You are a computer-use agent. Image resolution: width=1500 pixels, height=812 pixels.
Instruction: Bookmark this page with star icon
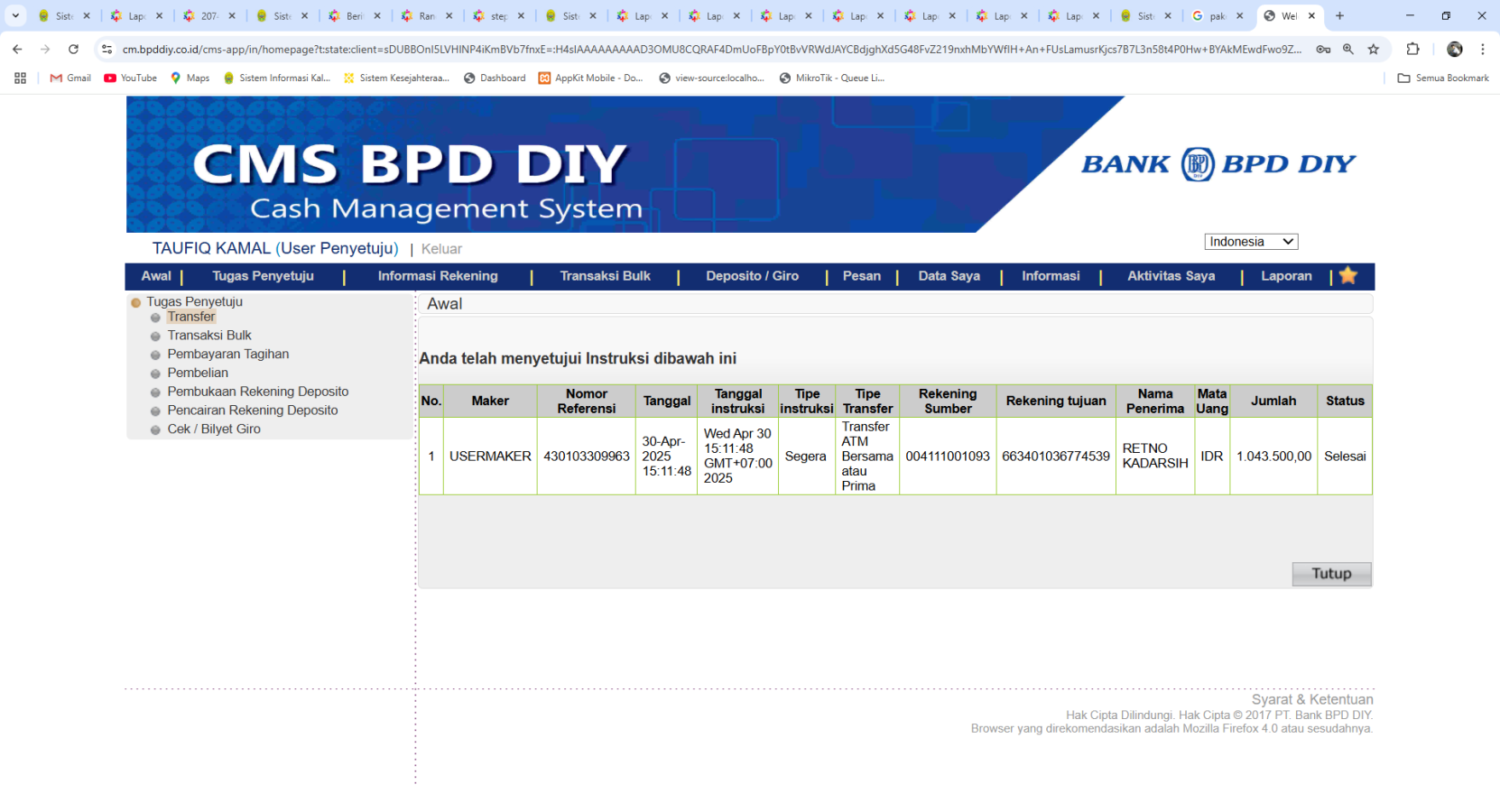(1374, 50)
